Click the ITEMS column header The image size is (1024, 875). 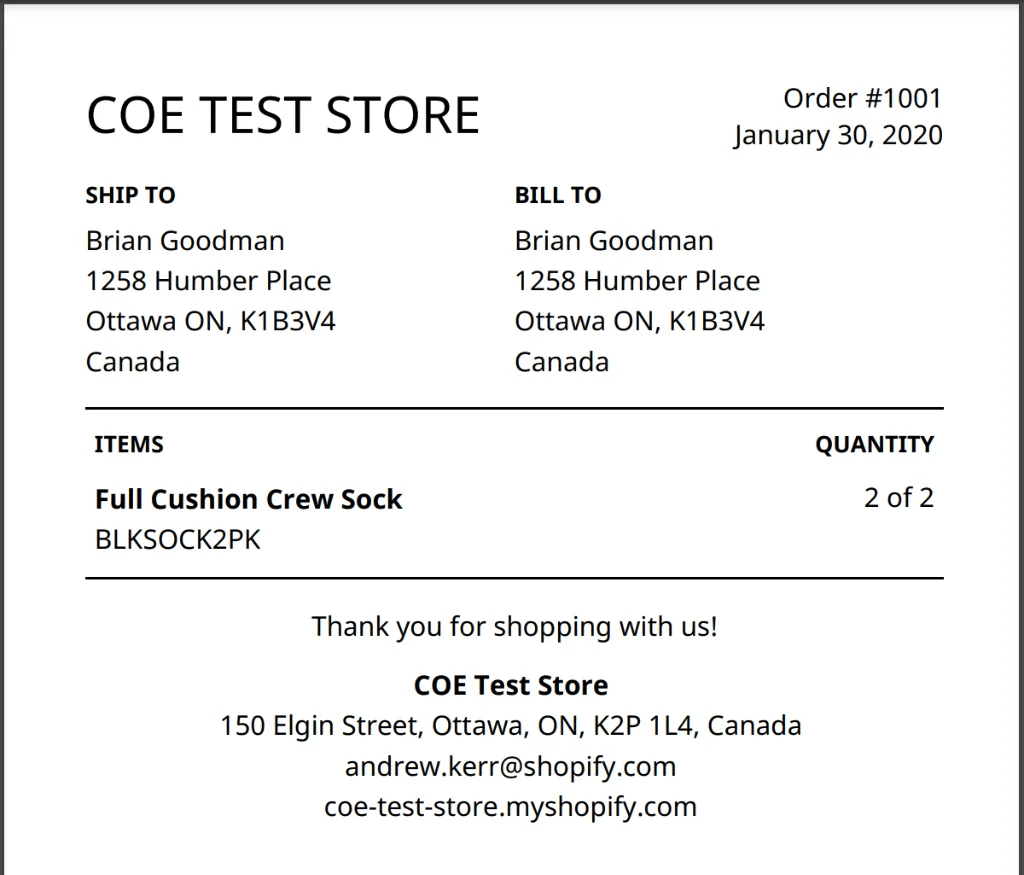tap(129, 445)
